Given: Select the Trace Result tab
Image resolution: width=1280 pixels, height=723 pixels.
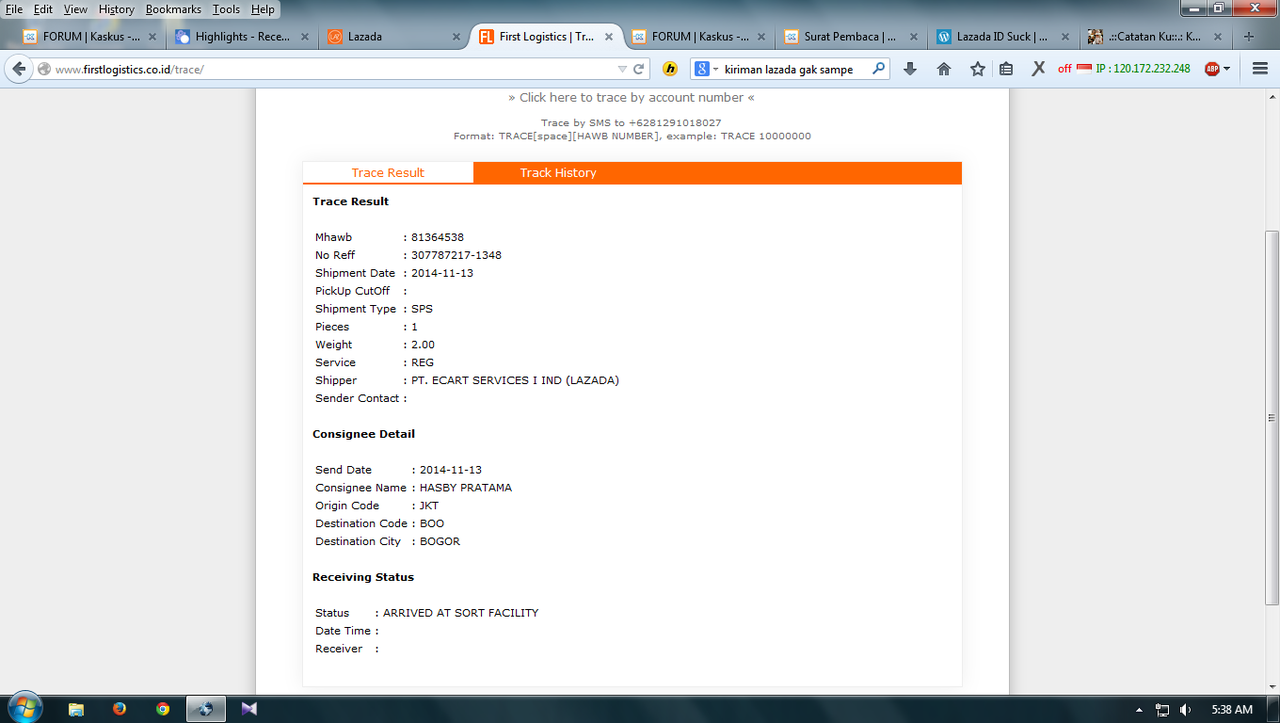Looking at the screenshot, I should click(388, 173).
